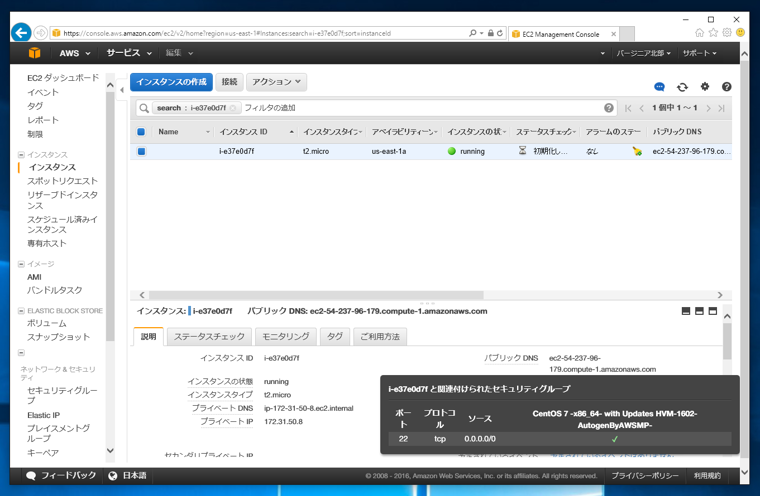Open the AMI sidebar link

34,277
